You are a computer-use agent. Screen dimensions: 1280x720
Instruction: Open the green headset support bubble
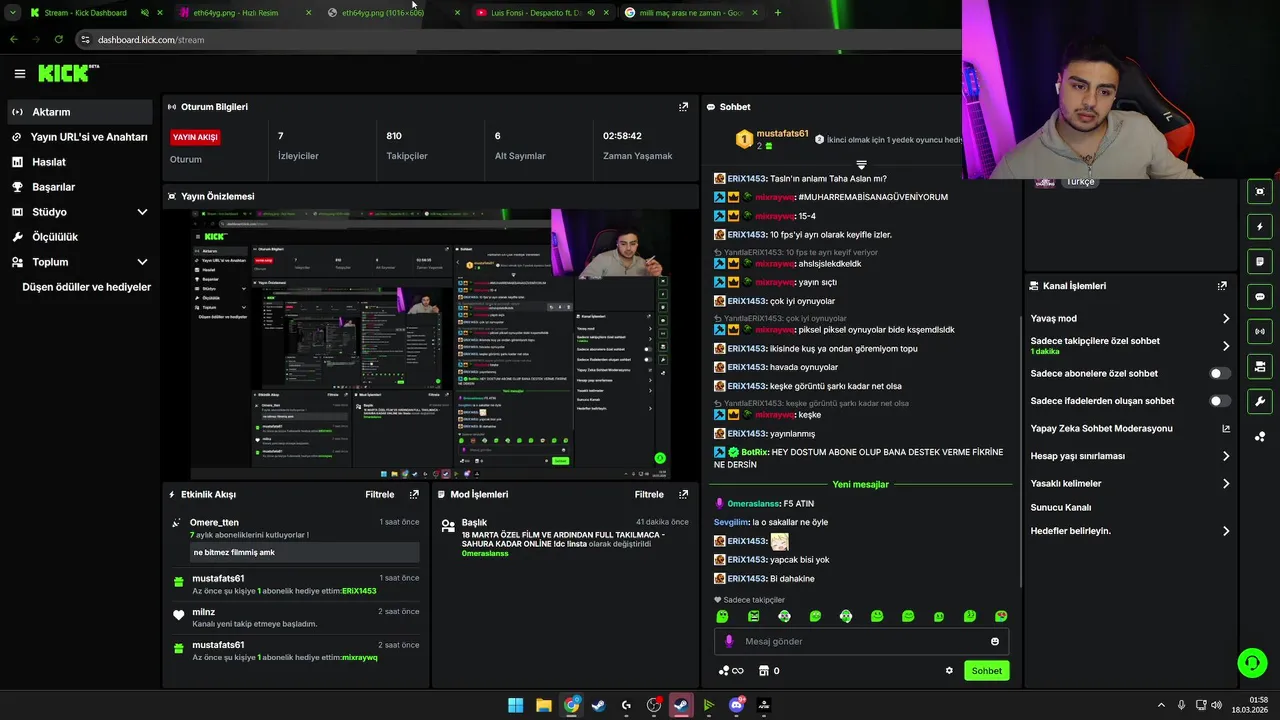pos(1252,662)
